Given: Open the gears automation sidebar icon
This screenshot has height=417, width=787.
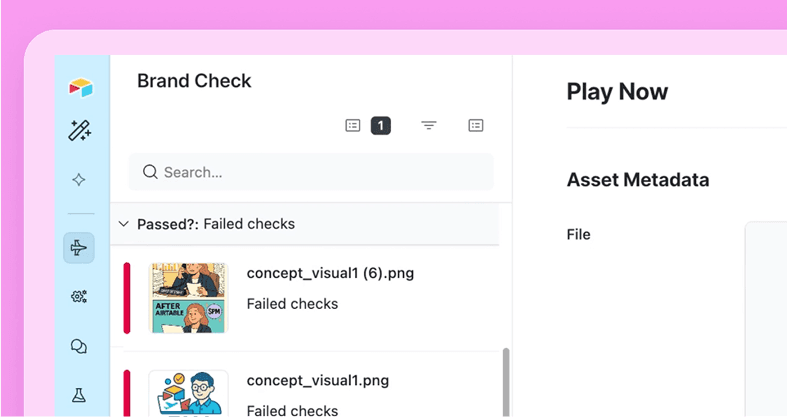Looking at the screenshot, I should [x=79, y=296].
